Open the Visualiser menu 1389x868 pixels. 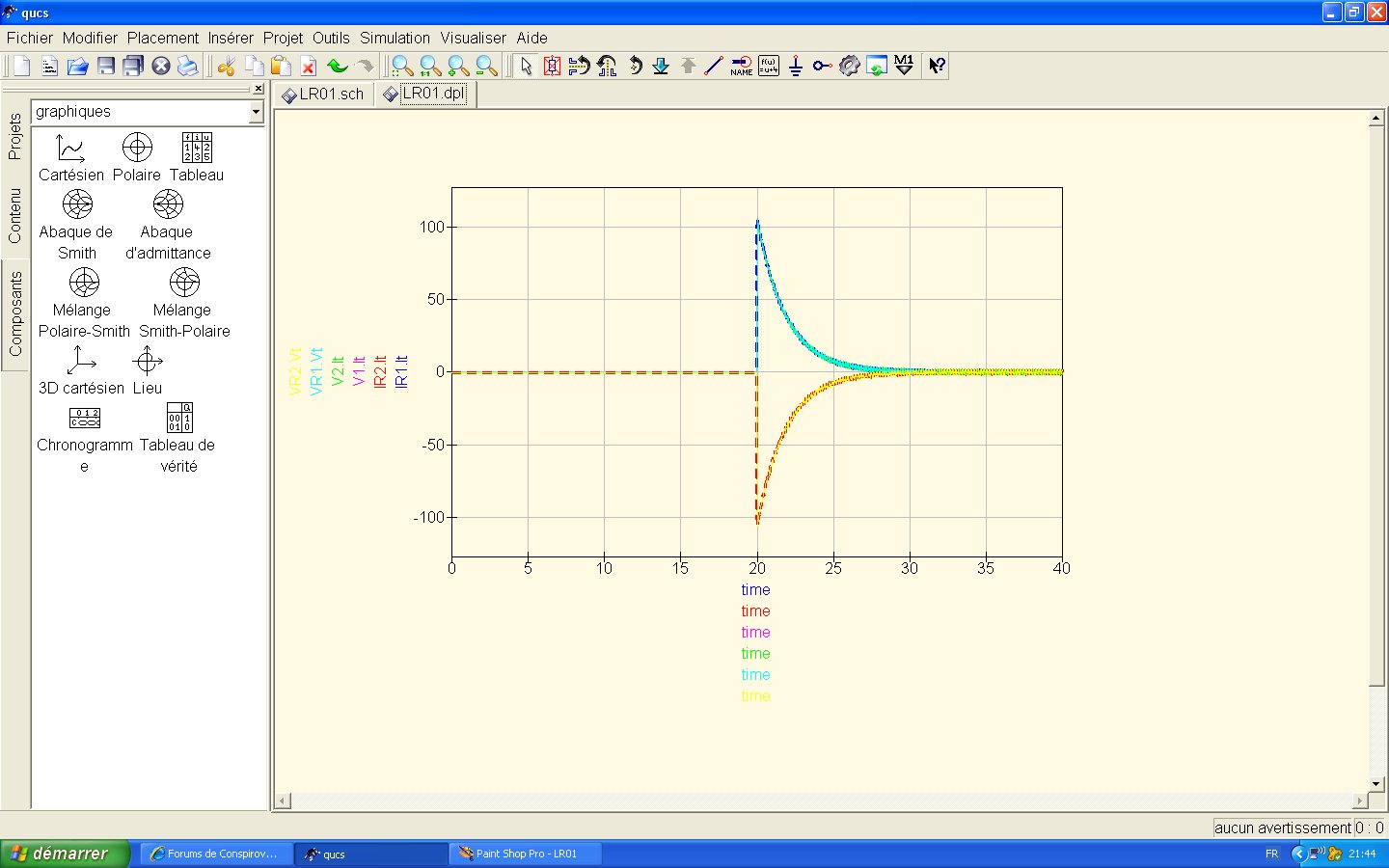pyautogui.click(x=473, y=38)
